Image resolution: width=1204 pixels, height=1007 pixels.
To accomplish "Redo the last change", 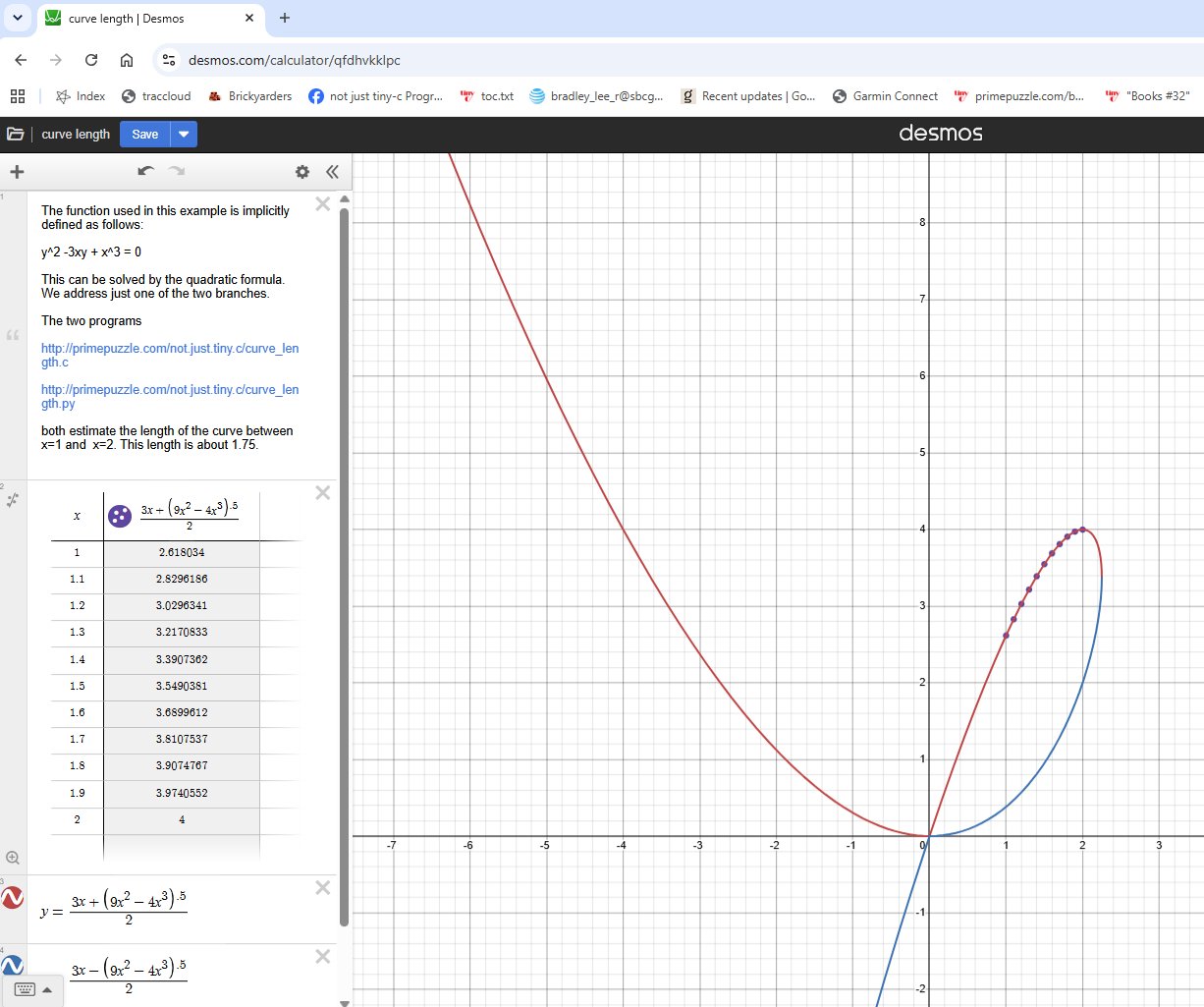I will coord(177,171).
